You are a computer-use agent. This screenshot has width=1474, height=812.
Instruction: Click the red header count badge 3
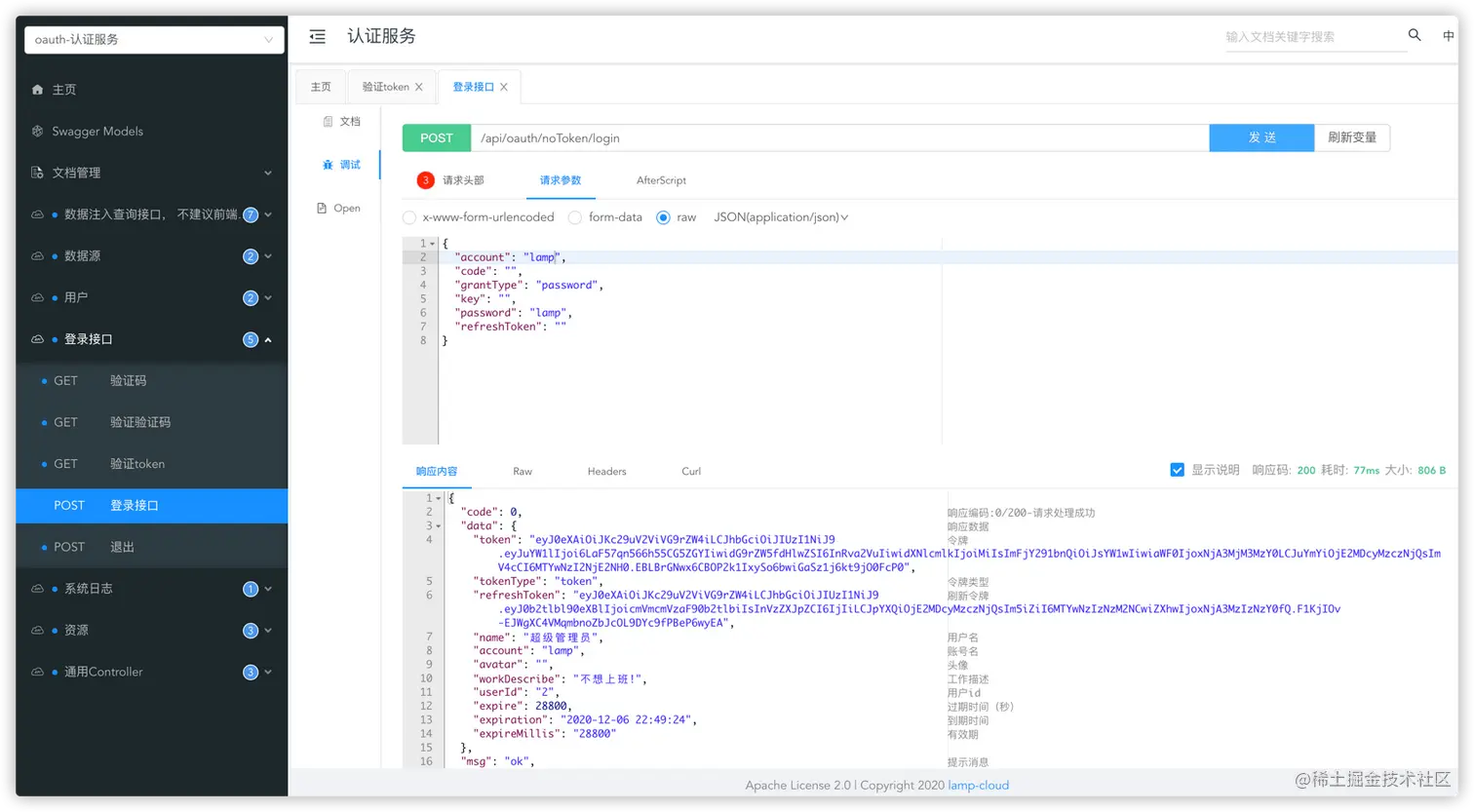(425, 180)
